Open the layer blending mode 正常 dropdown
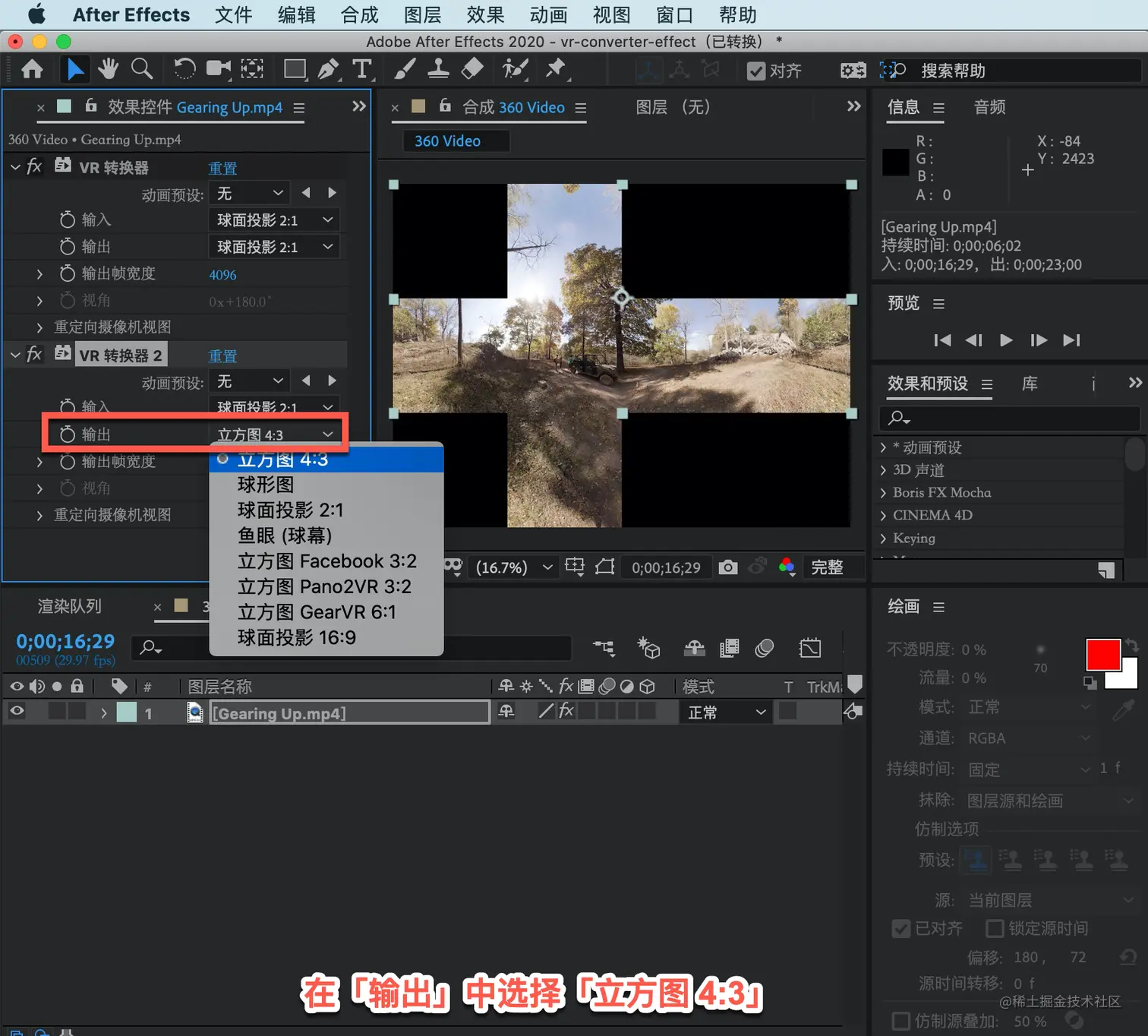This screenshot has width=1148, height=1036. [x=726, y=712]
